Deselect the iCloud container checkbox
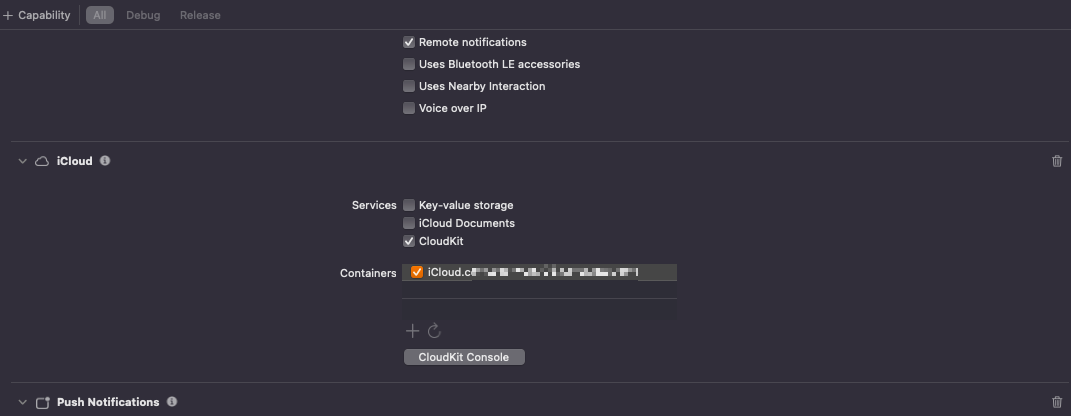Image resolution: width=1071 pixels, height=416 pixels. (x=417, y=272)
